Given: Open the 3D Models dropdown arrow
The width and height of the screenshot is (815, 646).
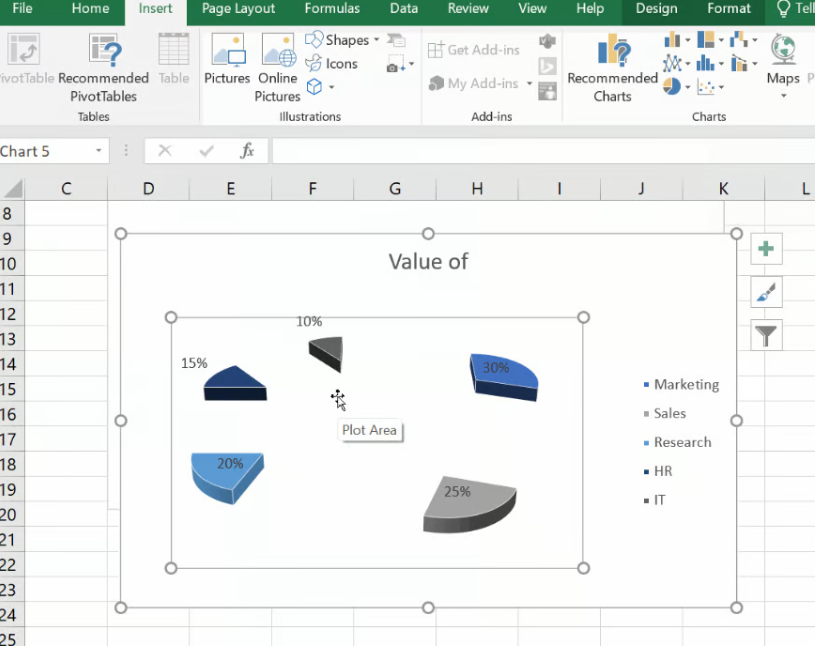Looking at the screenshot, I should pyautogui.click(x=331, y=87).
